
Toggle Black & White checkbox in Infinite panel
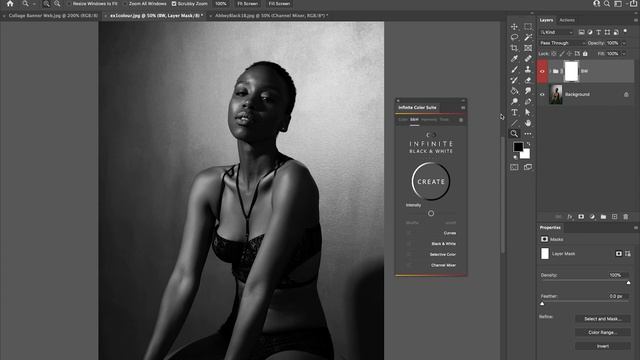point(409,244)
